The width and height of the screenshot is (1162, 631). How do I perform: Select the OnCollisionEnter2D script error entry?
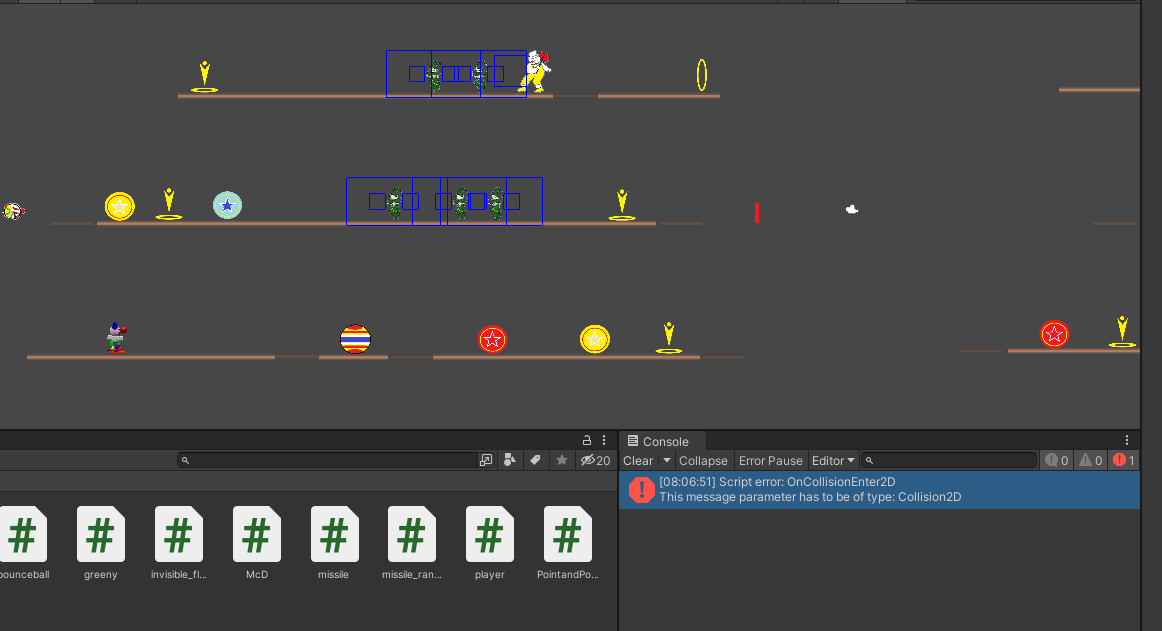pyautogui.click(x=879, y=489)
